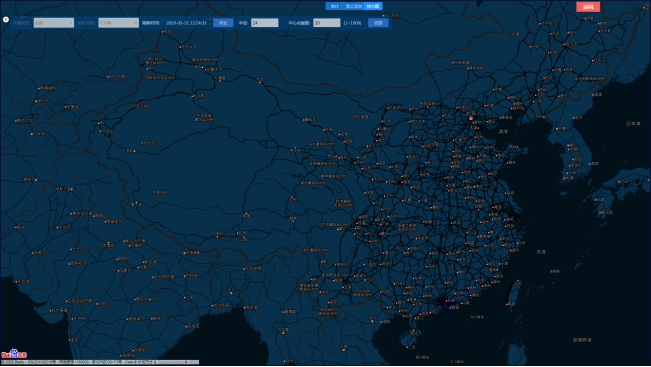Open the Baidu logo on the map
Screen dimensions: 651x367
click(x=14, y=354)
